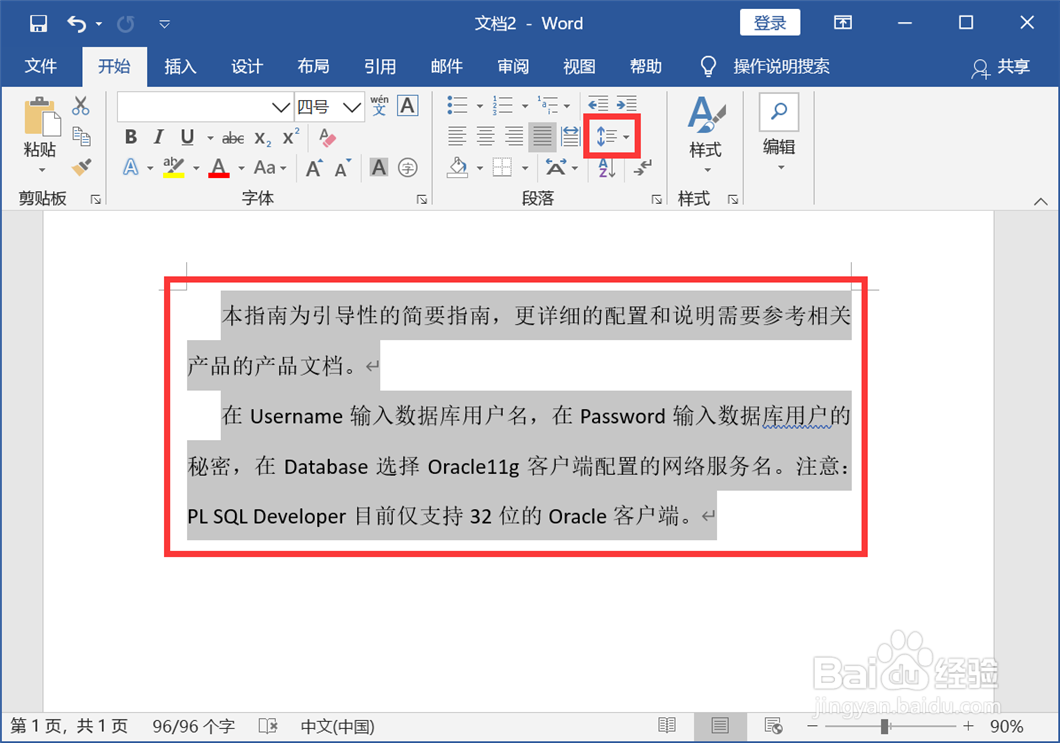Toggle Bold formatting
Screen dimensions: 1060x743
(x=130, y=137)
